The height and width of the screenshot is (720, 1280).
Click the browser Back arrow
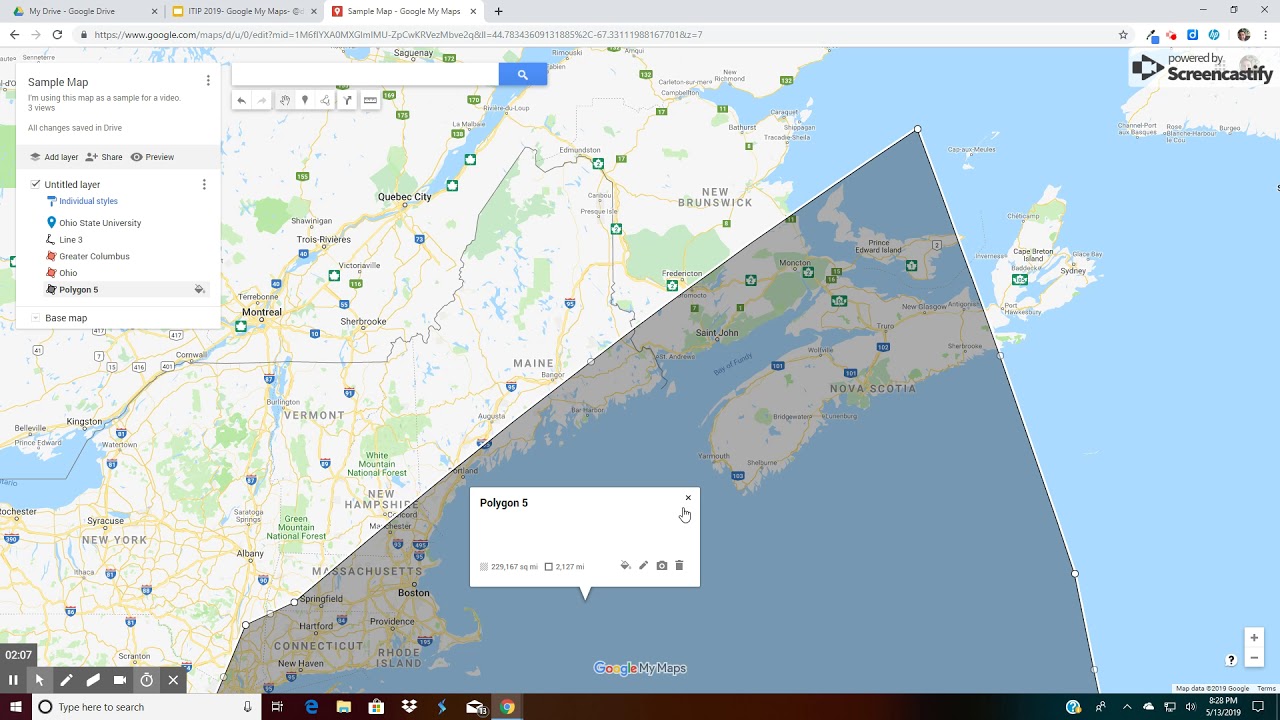click(14, 34)
